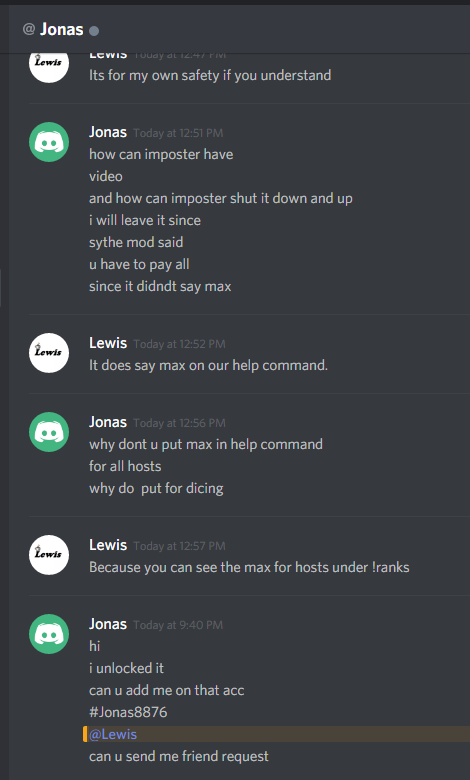Click the Jonas username at 12:51 PM

pos(108,132)
